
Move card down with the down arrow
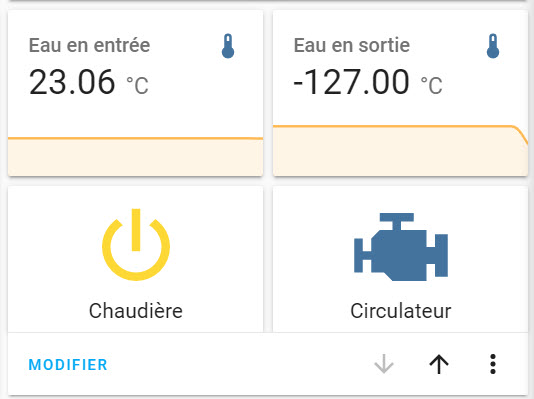[384, 364]
